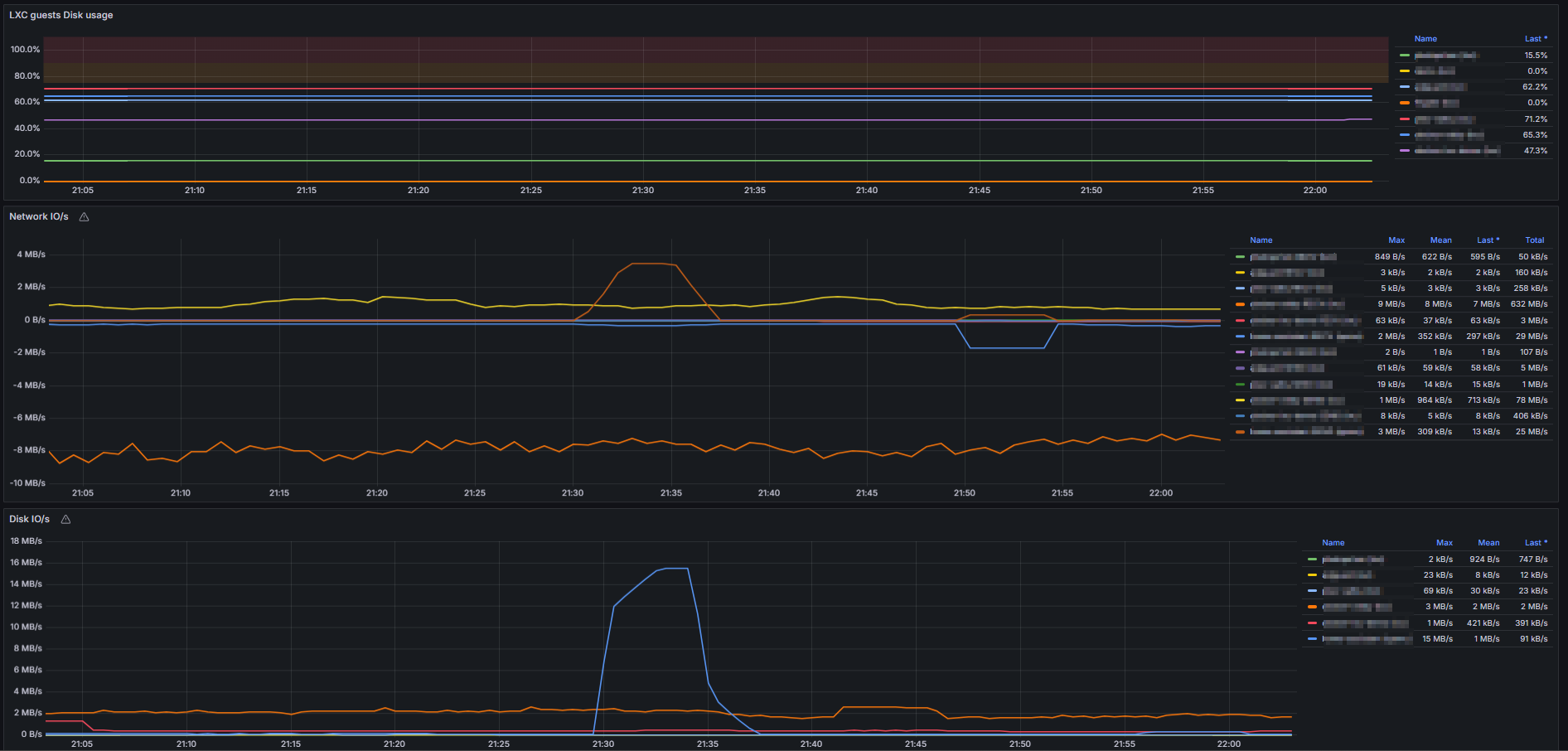Click the blue dip near 21:52 in Network chart
The width and height of the screenshot is (1568, 751).
(x=1006, y=348)
